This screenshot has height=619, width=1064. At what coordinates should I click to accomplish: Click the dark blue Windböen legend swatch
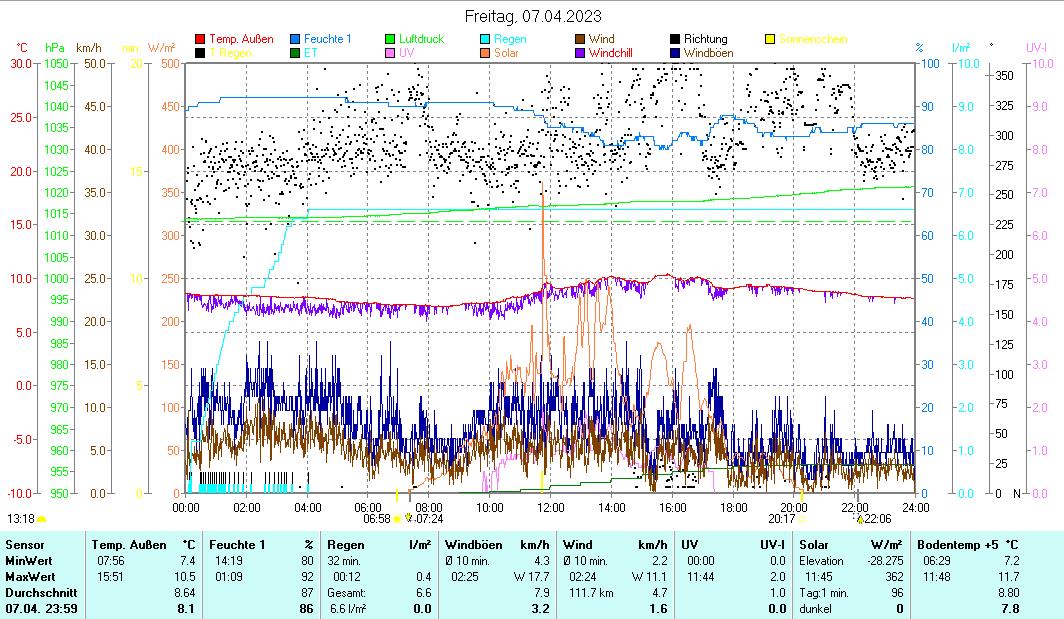point(675,52)
